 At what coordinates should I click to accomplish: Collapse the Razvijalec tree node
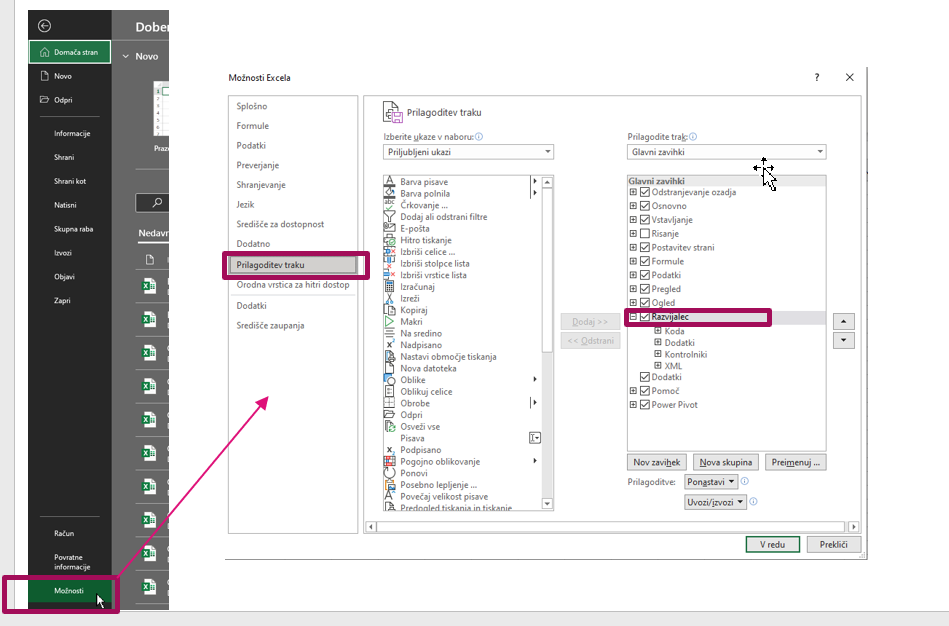(x=633, y=317)
